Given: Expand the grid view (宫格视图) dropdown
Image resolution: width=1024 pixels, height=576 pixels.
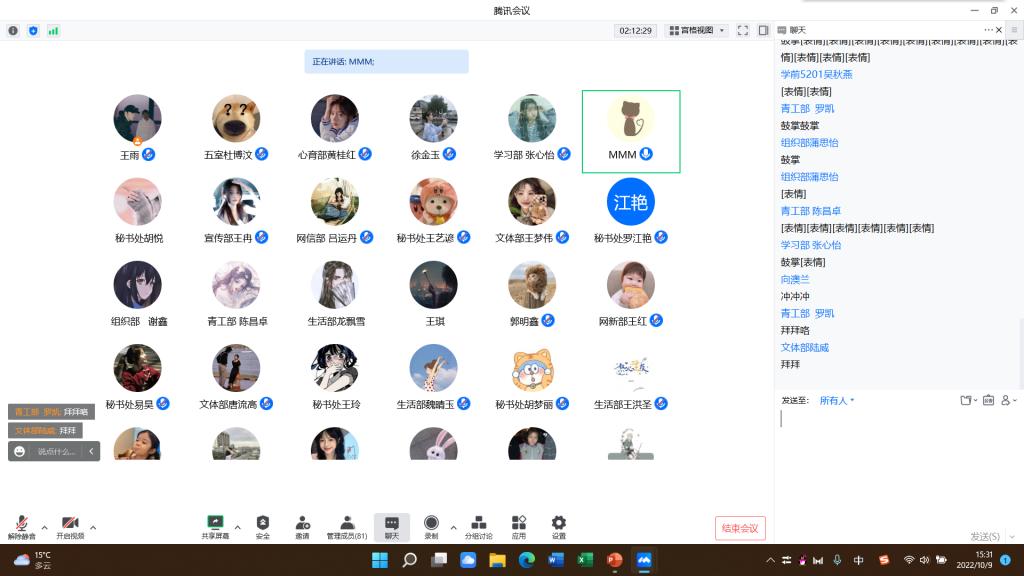Looking at the screenshot, I should coord(697,31).
